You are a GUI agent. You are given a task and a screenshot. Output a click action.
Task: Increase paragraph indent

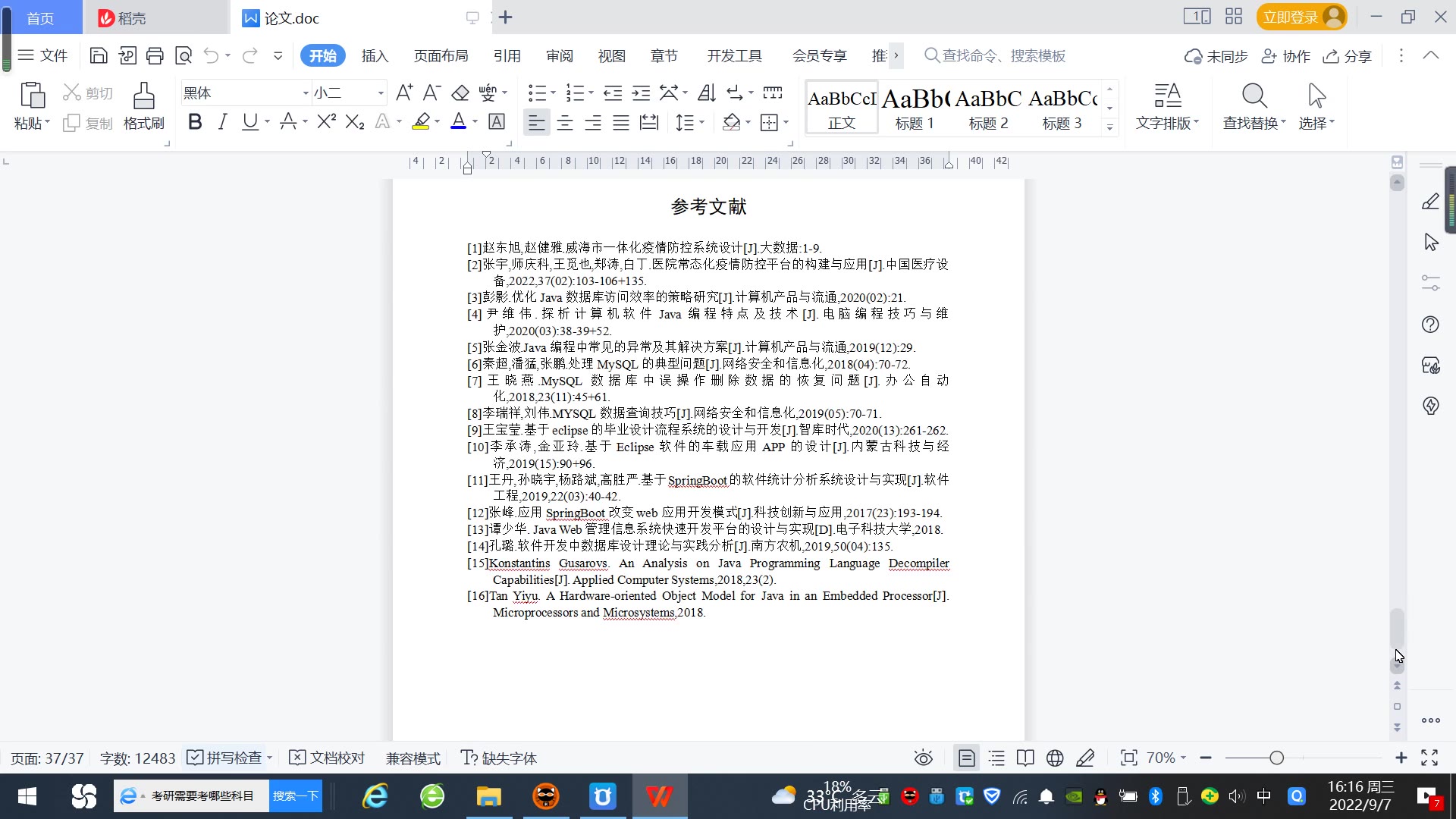642,93
